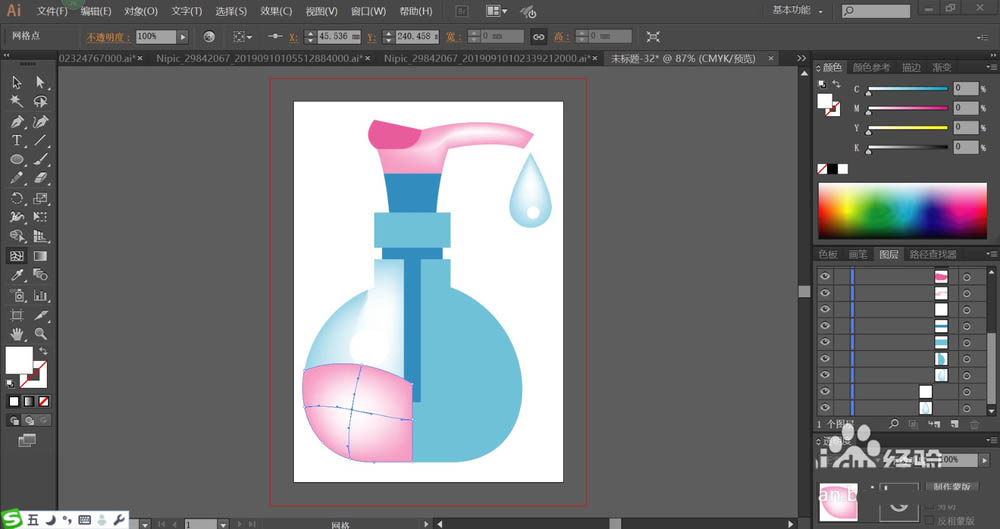The height and width of the screenshot is (529, 1000).
Task: Click the Cyan (C) slider track
Action: click(908, 89)
